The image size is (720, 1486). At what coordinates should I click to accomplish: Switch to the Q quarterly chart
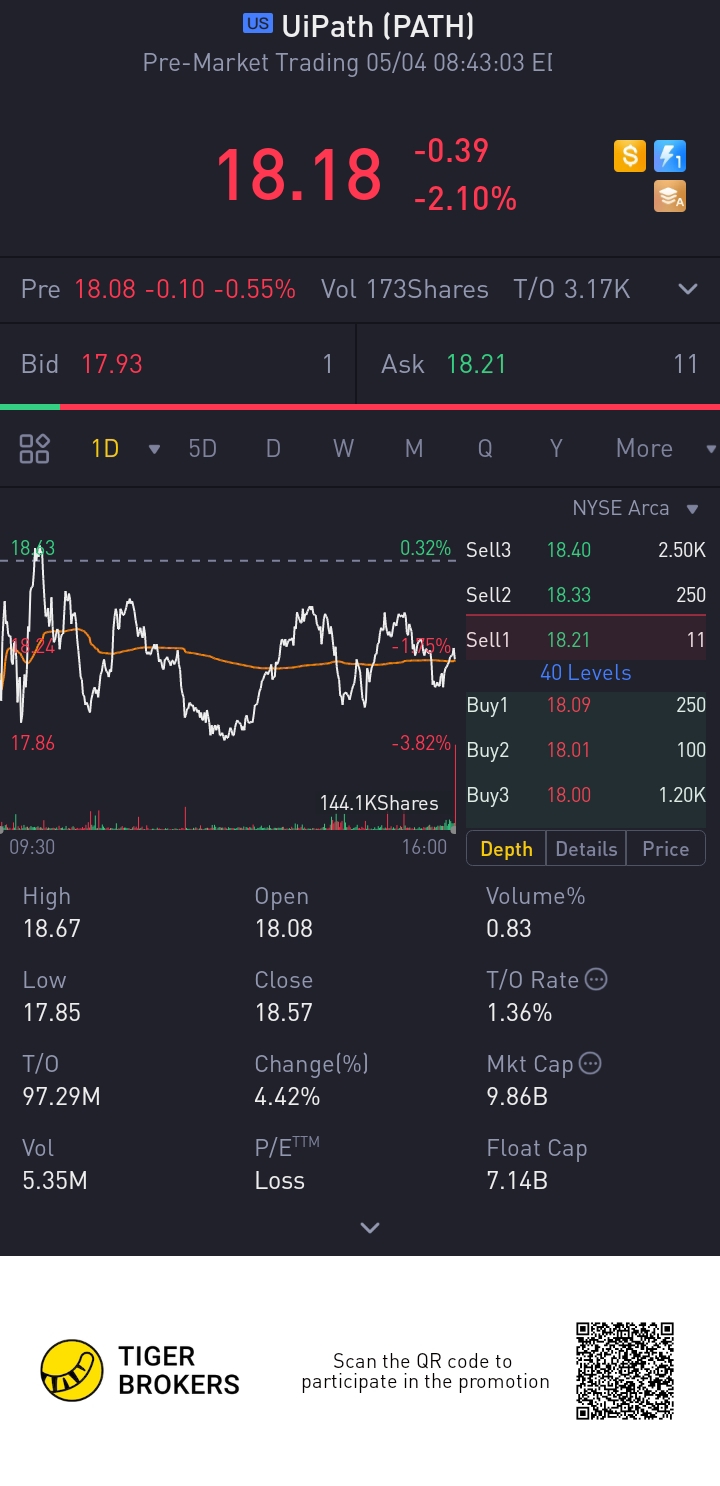coord(485,448)
